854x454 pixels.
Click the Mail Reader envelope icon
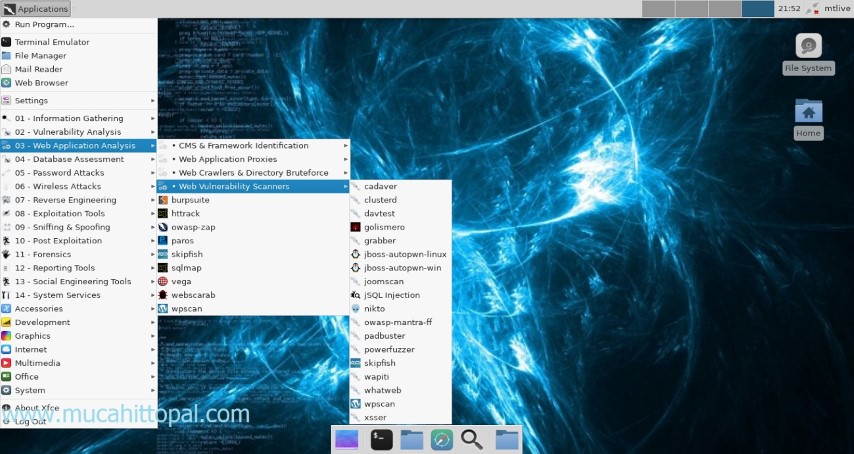pyautogui.click(x=6, y=69)
